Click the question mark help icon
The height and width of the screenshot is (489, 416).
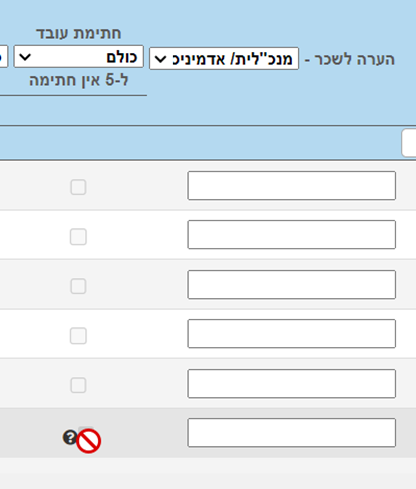click(70, 437)
